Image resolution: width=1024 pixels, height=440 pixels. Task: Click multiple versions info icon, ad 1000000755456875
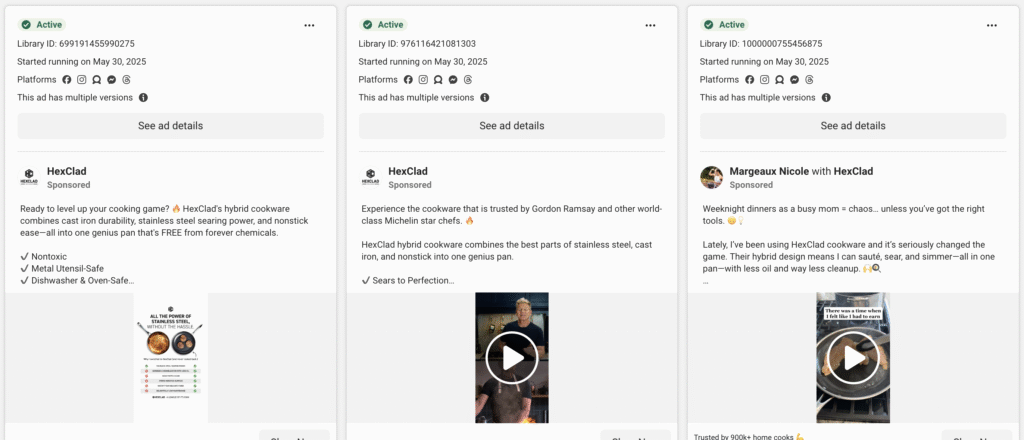point(826,97)
